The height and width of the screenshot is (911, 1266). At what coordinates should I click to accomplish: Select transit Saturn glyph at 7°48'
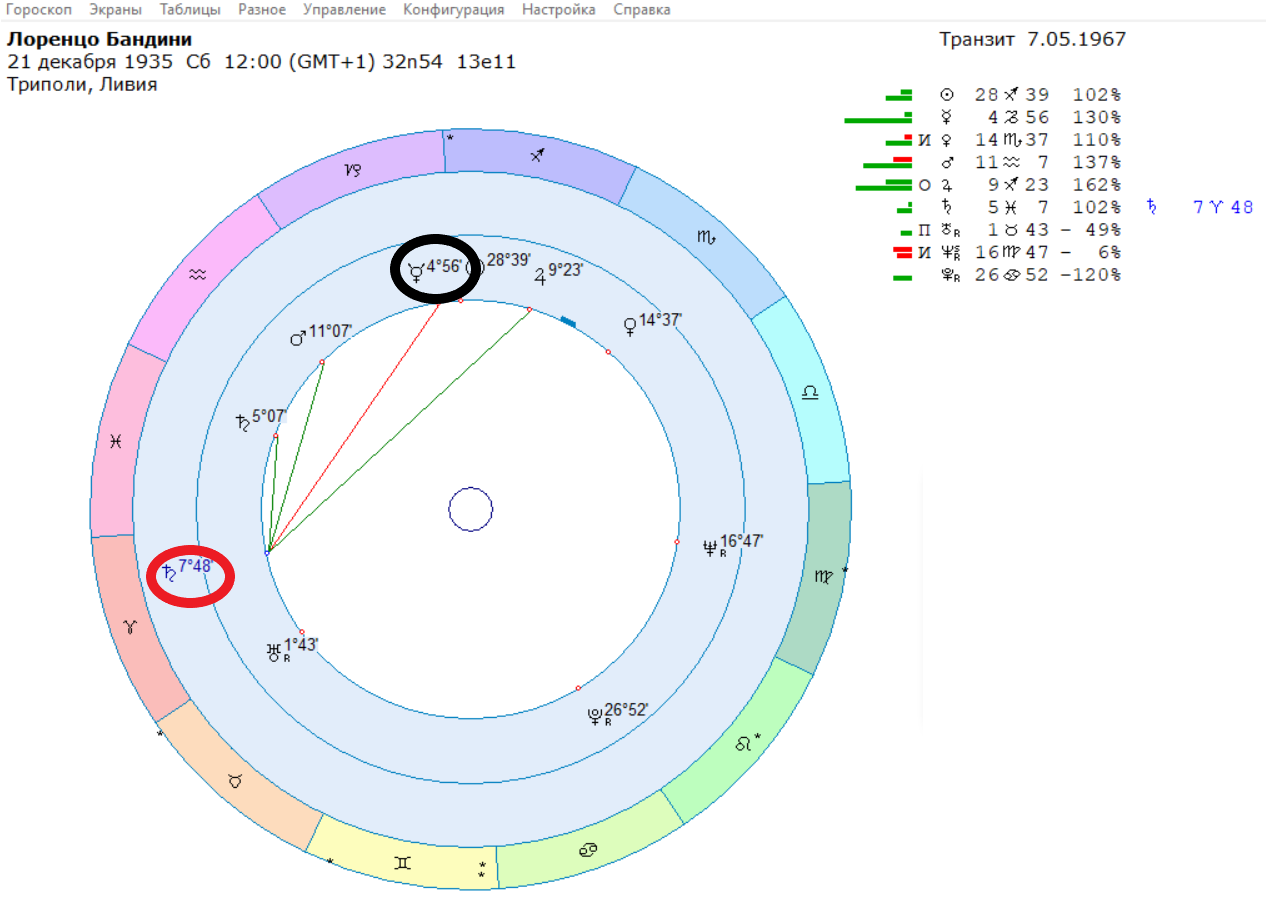click(170, 572)
